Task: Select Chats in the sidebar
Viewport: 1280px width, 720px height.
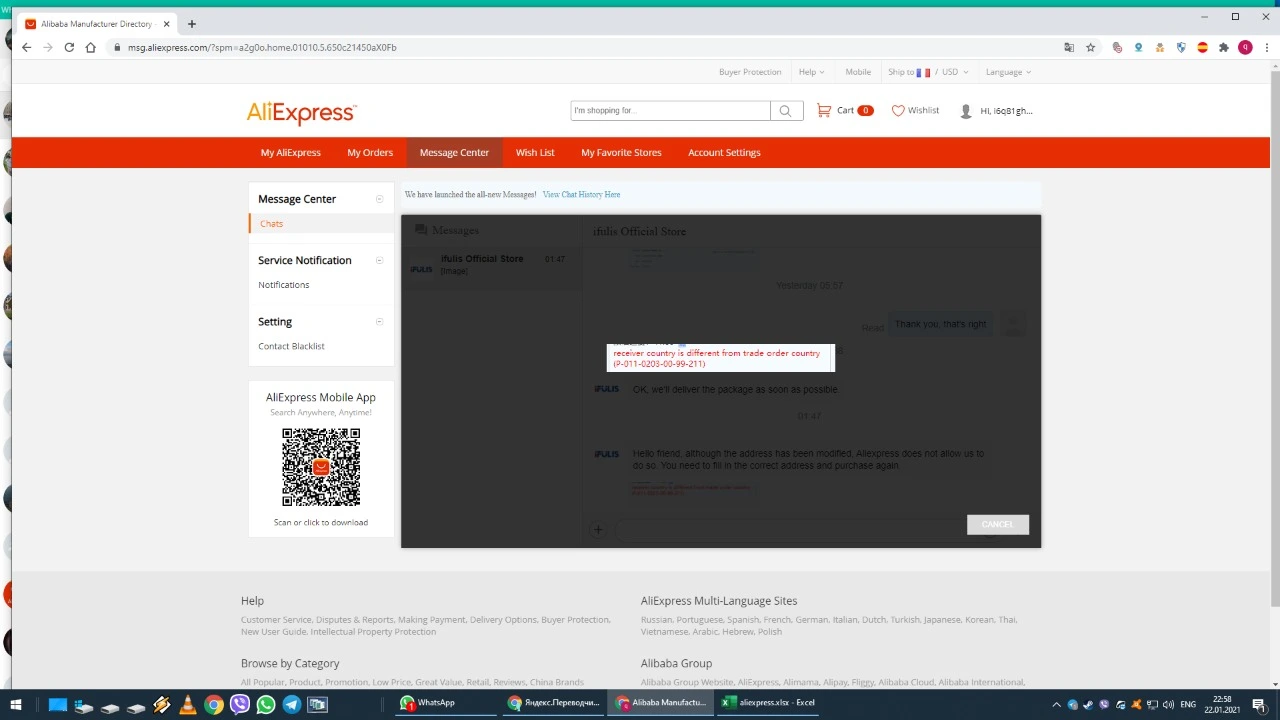Action: [271, 224]
